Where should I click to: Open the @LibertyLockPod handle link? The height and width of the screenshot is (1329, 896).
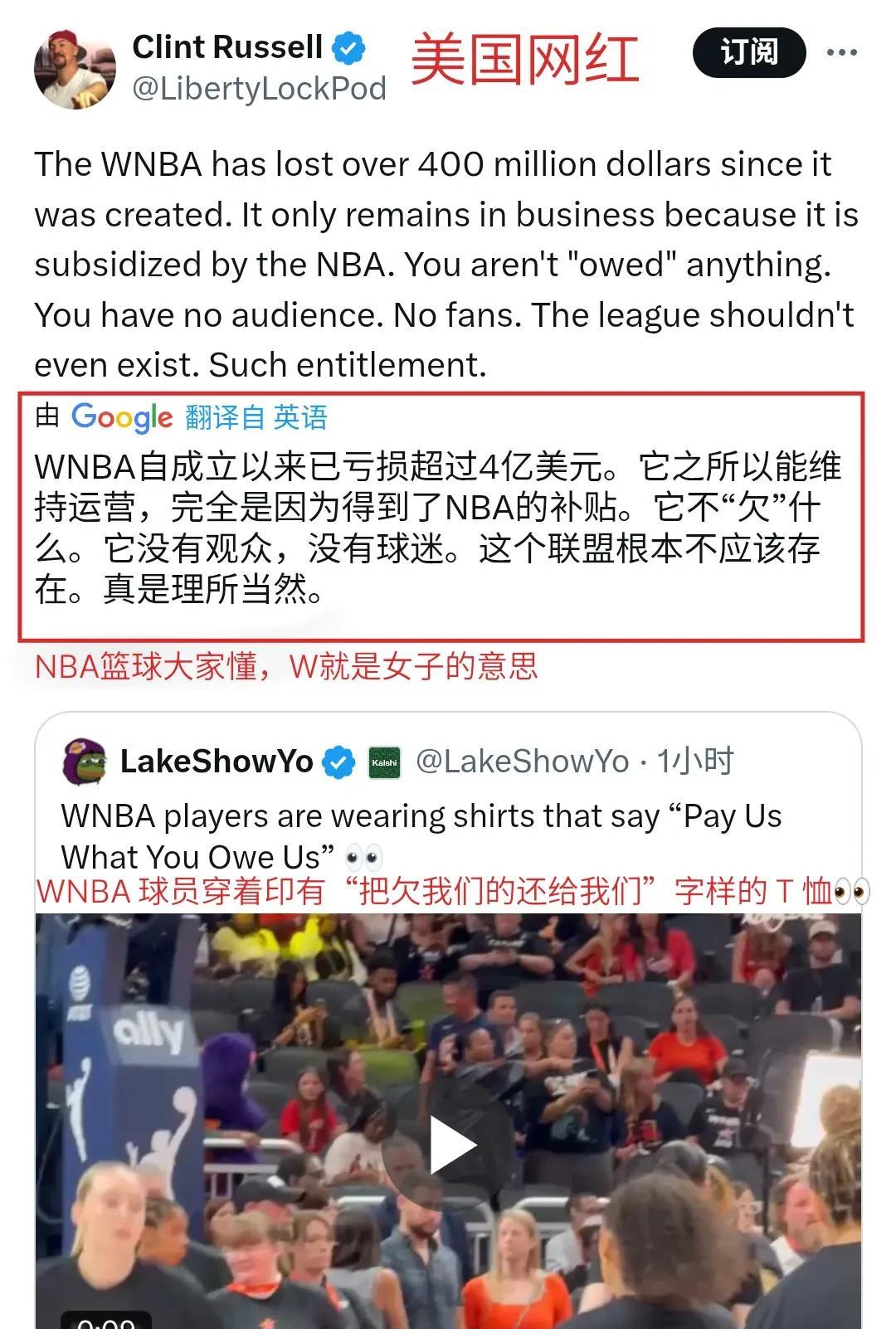point(260,89)
